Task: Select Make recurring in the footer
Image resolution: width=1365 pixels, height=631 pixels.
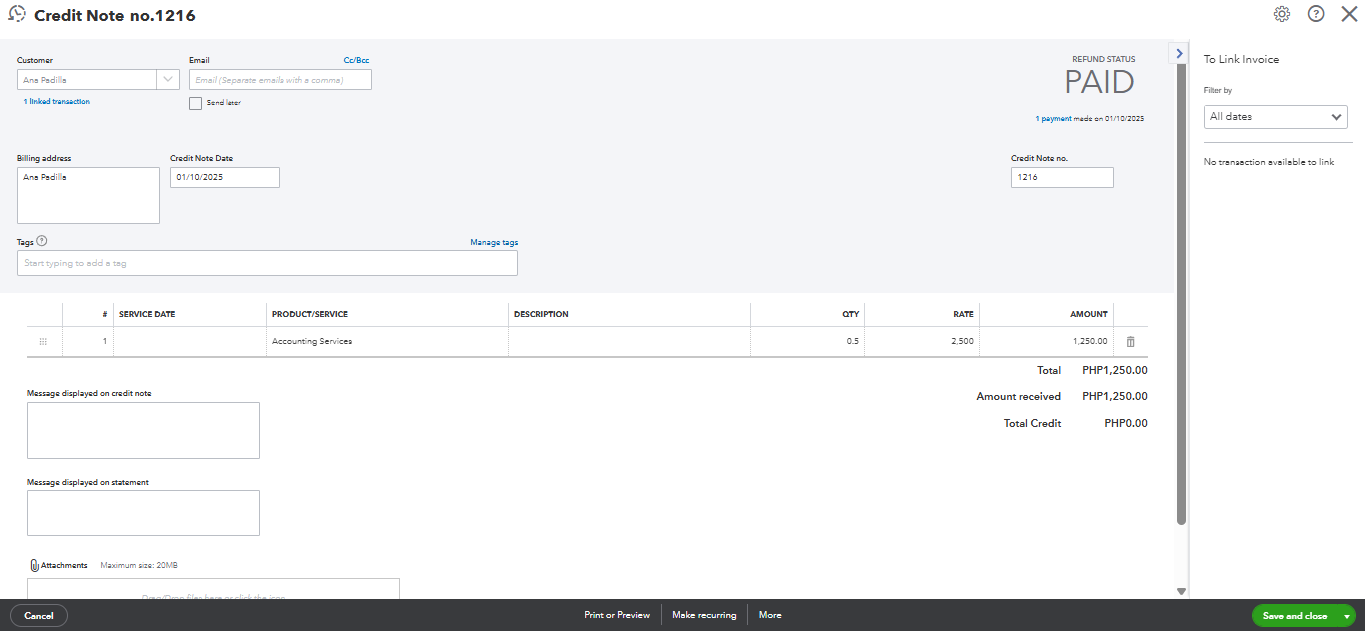Action: pos(704,615)
